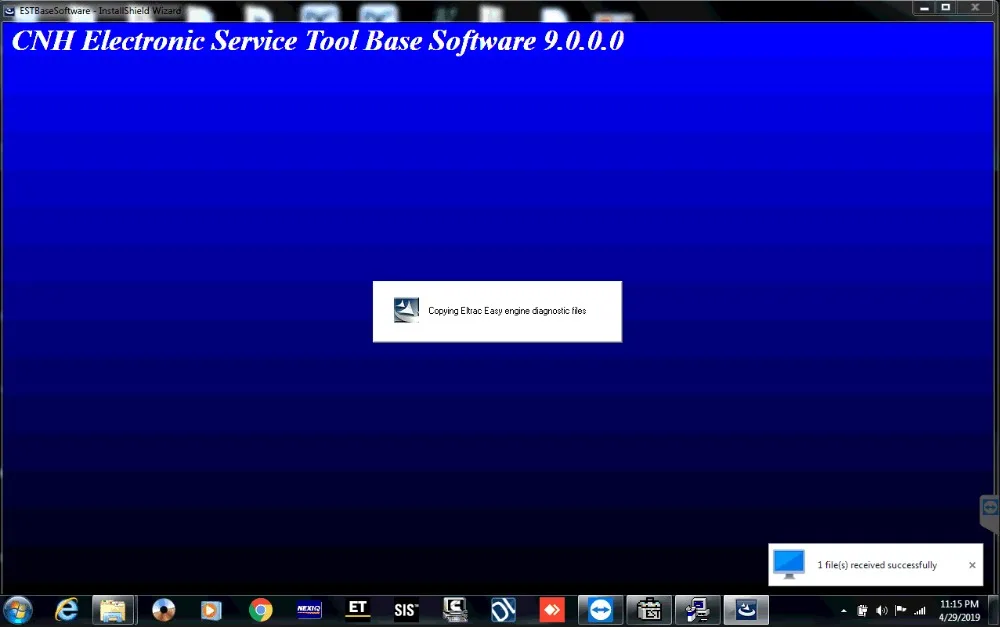
Task: Open the clock showing 11:15 PM
Action: pyautogui.click(x=959, y=610)
